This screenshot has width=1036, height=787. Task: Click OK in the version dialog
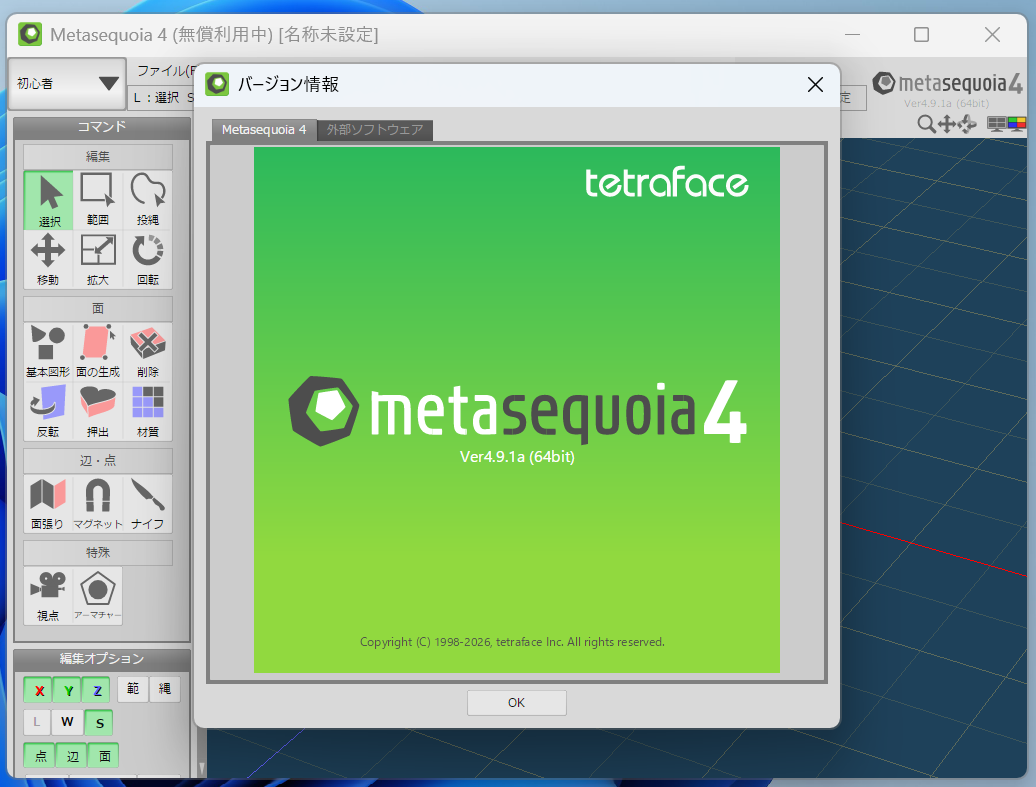[x=517, y=702]
